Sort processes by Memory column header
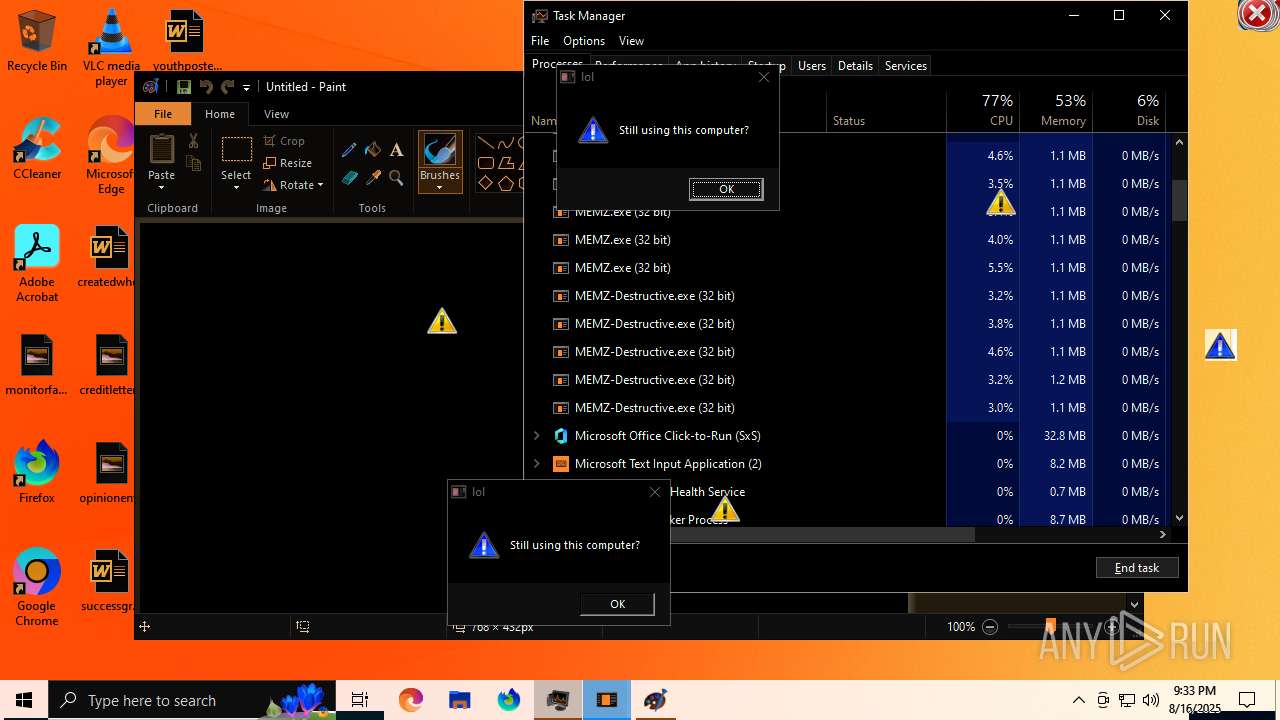 (1056, 110)
